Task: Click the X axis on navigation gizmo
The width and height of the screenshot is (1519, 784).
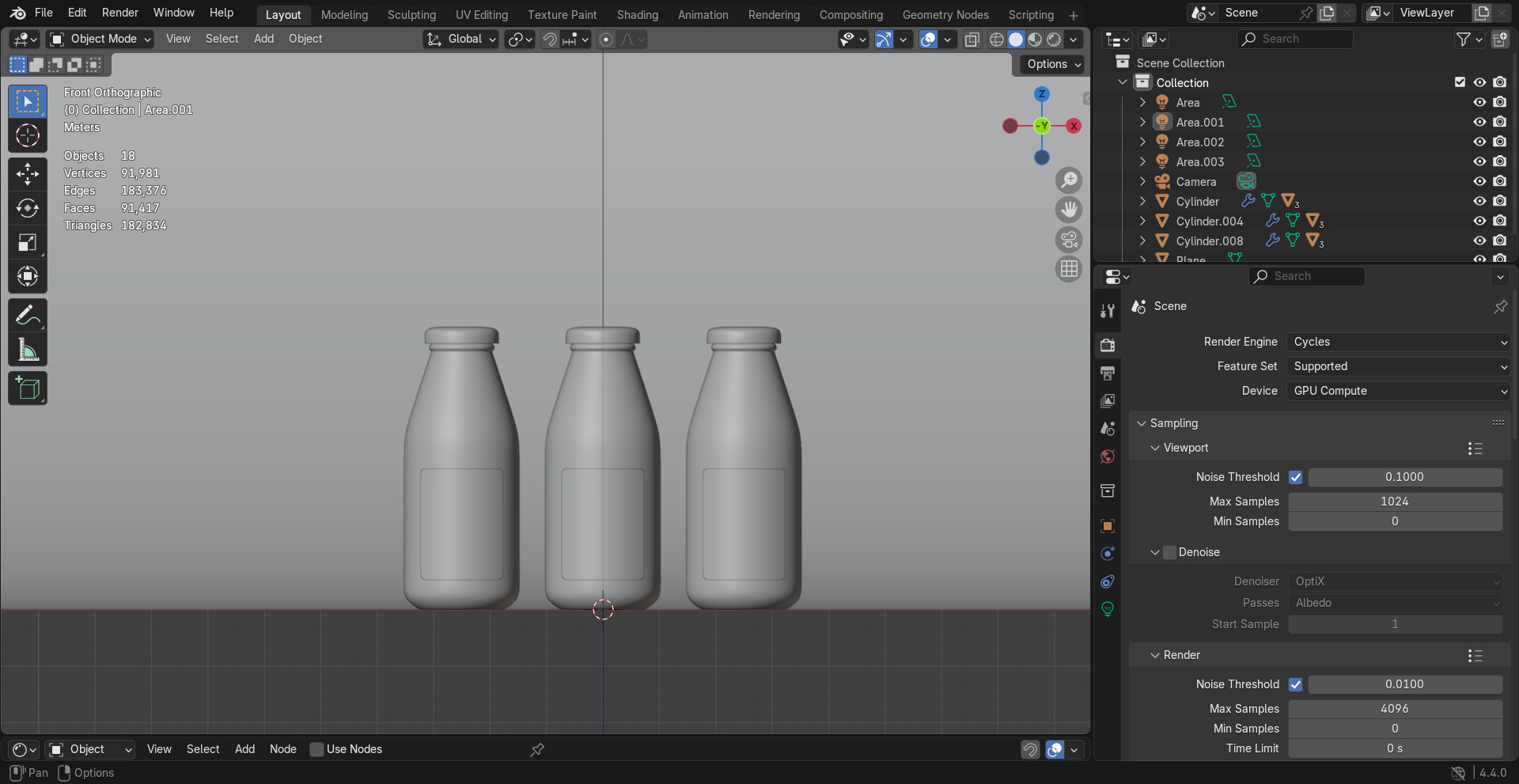Action: click(x=1074, y=126)
